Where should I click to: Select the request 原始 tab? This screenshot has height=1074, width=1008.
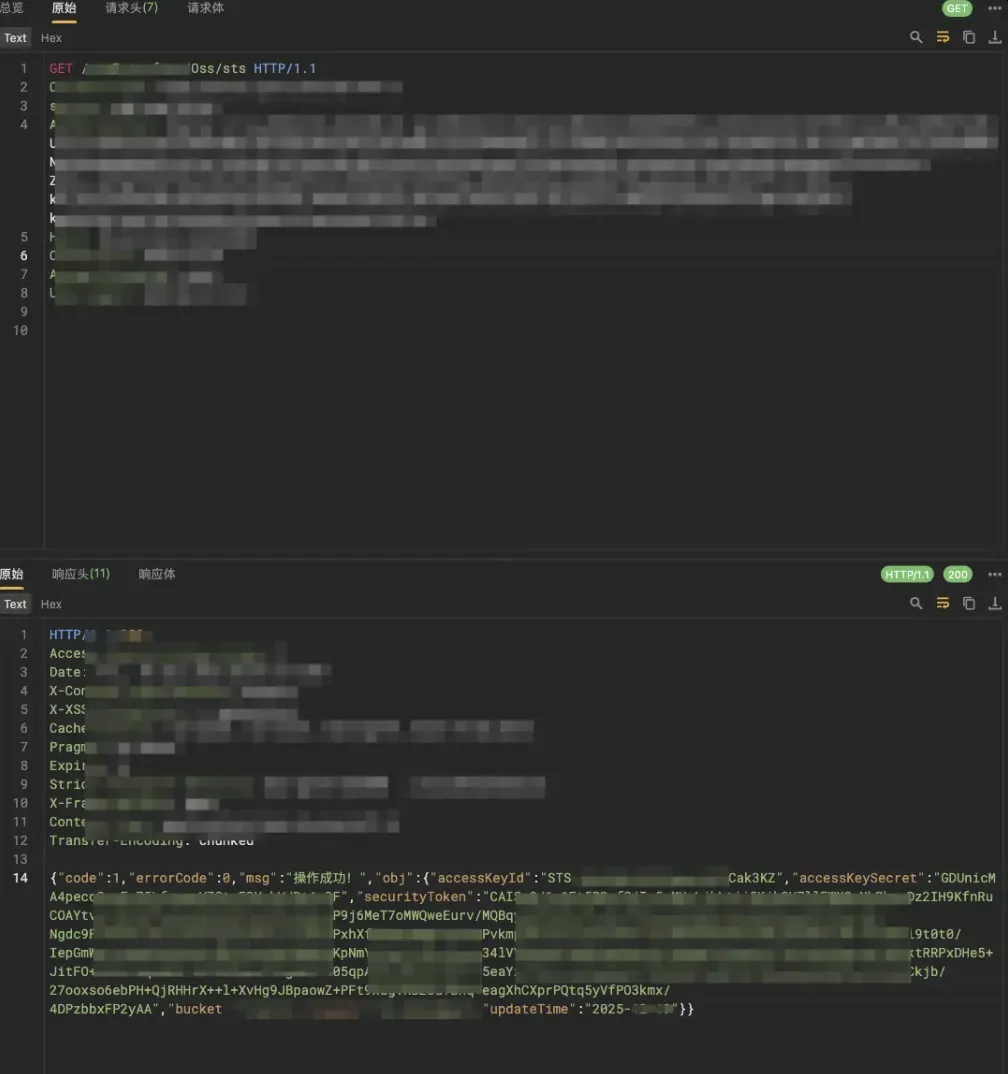coord(64,8)
